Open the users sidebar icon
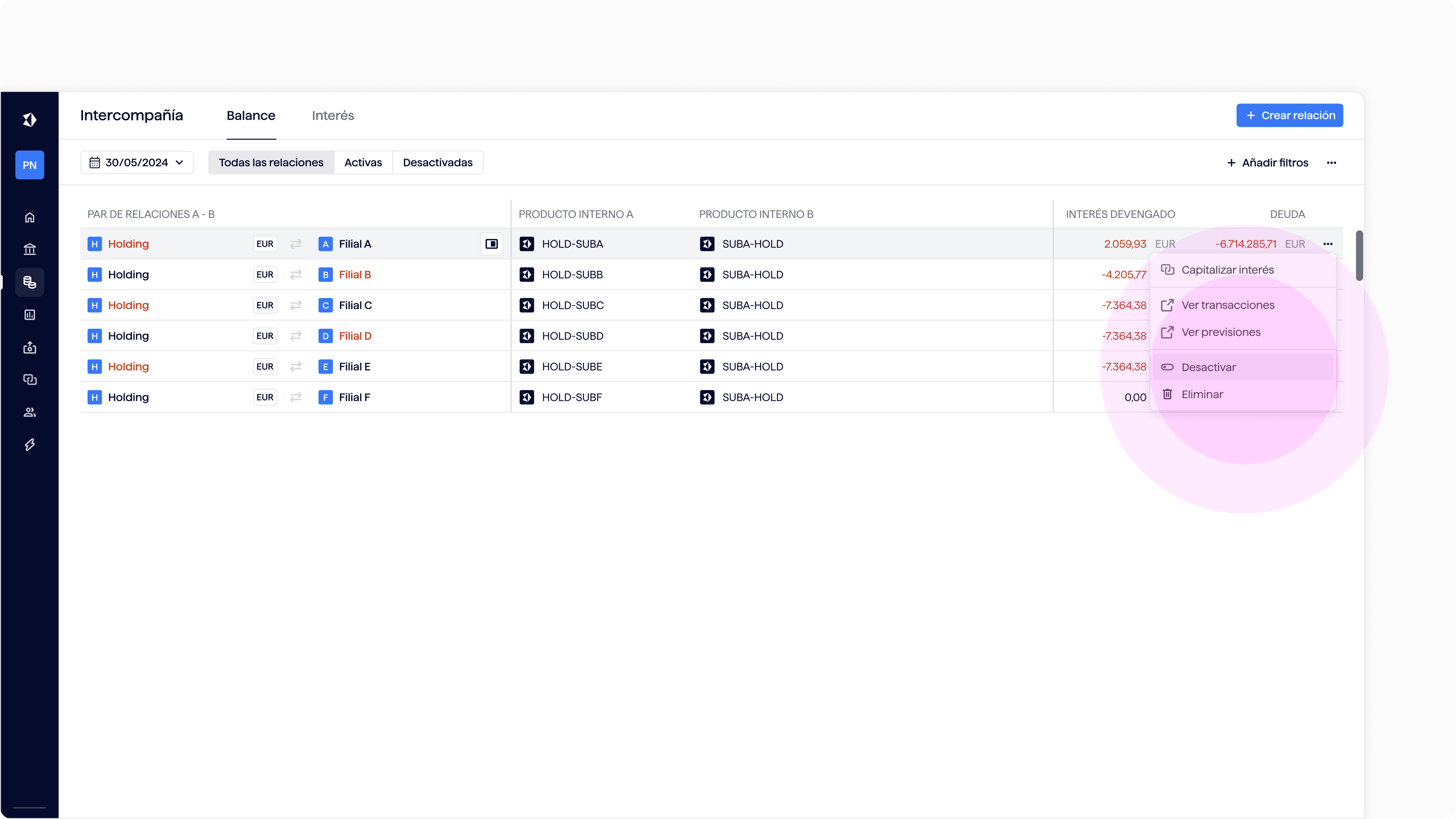 point(30,412)
